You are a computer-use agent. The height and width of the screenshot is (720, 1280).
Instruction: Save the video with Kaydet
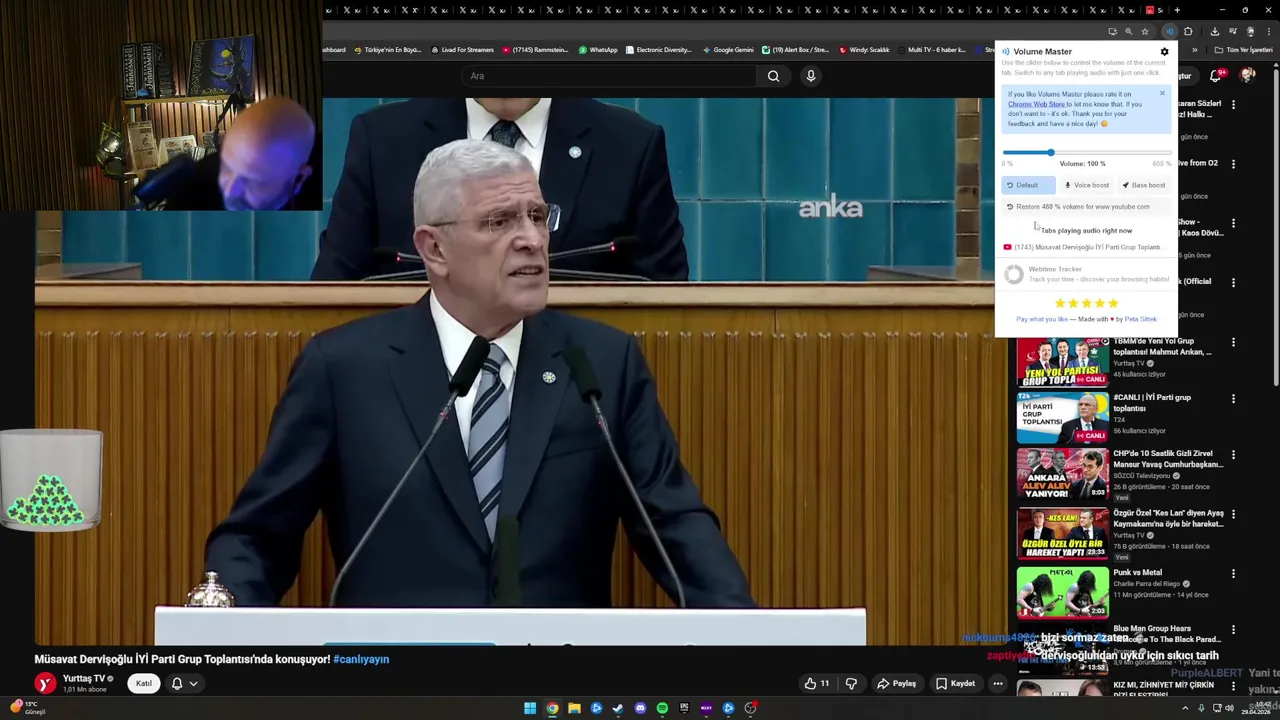955,684
